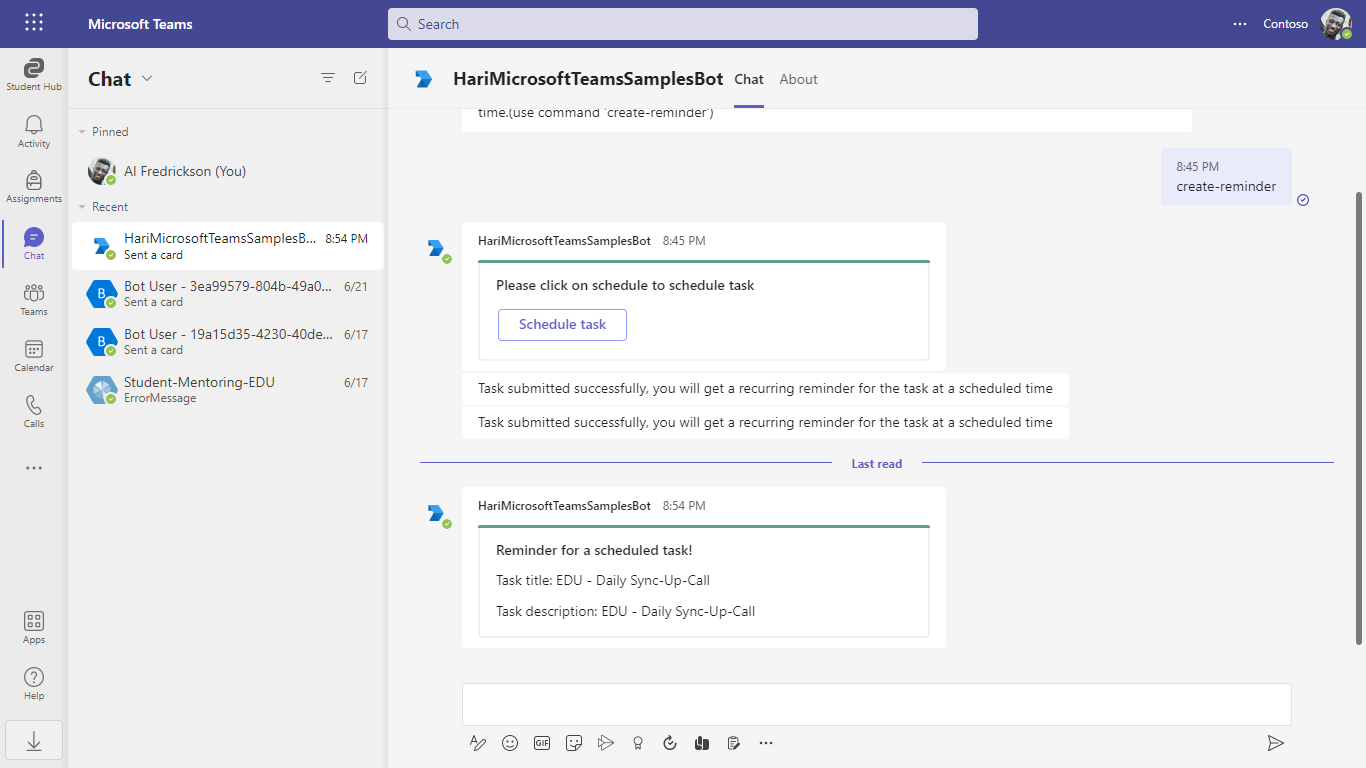Click the schedule send arrow icon

tap(606, 743)
